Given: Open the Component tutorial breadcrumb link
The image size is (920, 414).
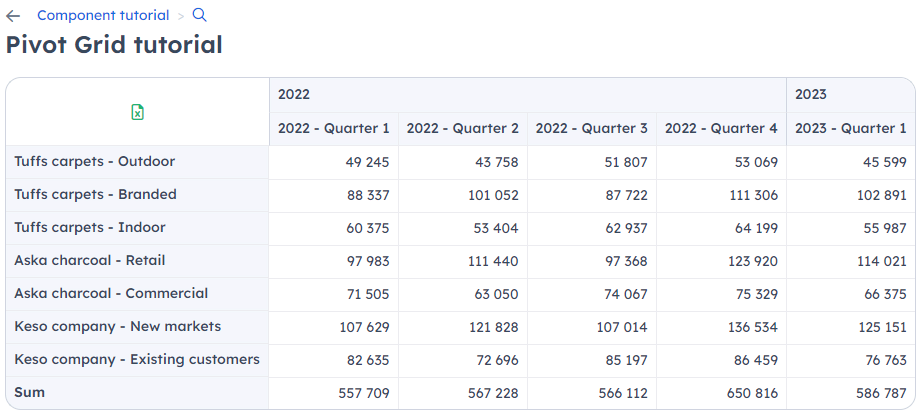Looking at the screenshot, I should point(103,15).
